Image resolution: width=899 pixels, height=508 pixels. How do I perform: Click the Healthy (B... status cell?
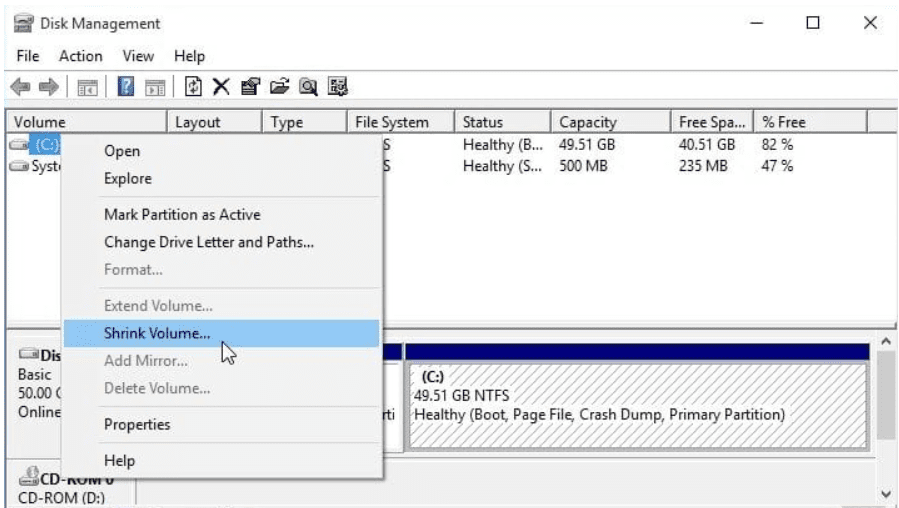(x=503, y=144)
